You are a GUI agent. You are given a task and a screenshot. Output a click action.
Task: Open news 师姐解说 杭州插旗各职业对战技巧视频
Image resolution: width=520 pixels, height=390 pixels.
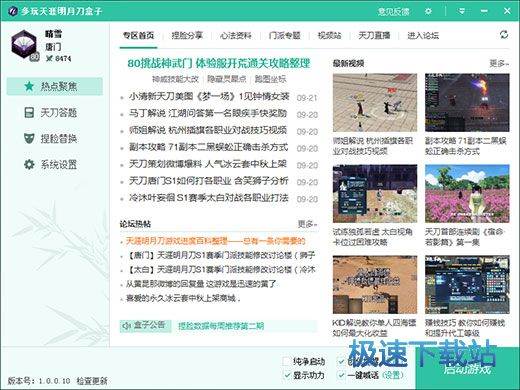tap(208, 130)
